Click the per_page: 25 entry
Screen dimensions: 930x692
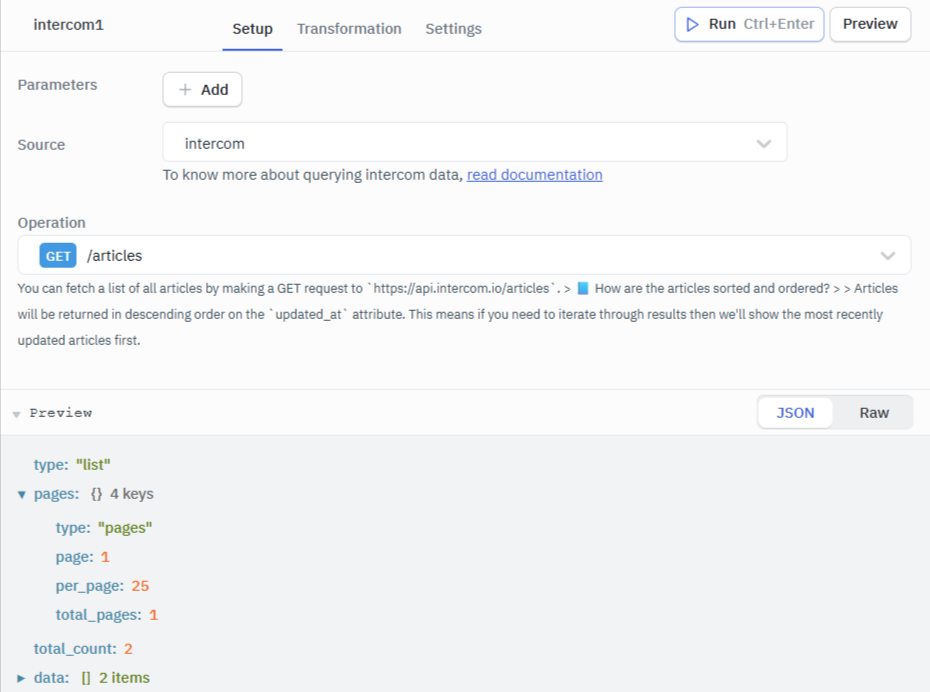(102, 586)
